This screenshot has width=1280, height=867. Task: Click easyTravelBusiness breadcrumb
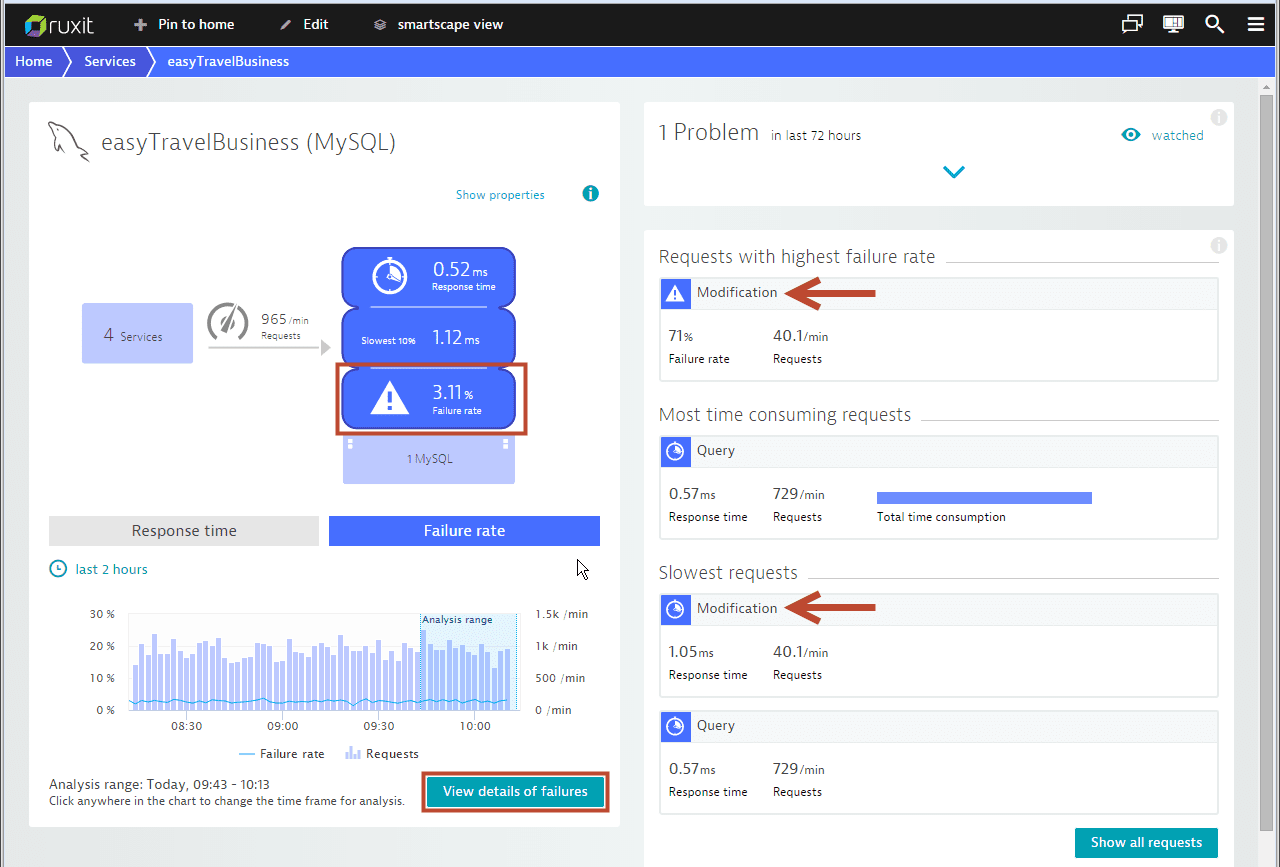click(x=228, y=61)
